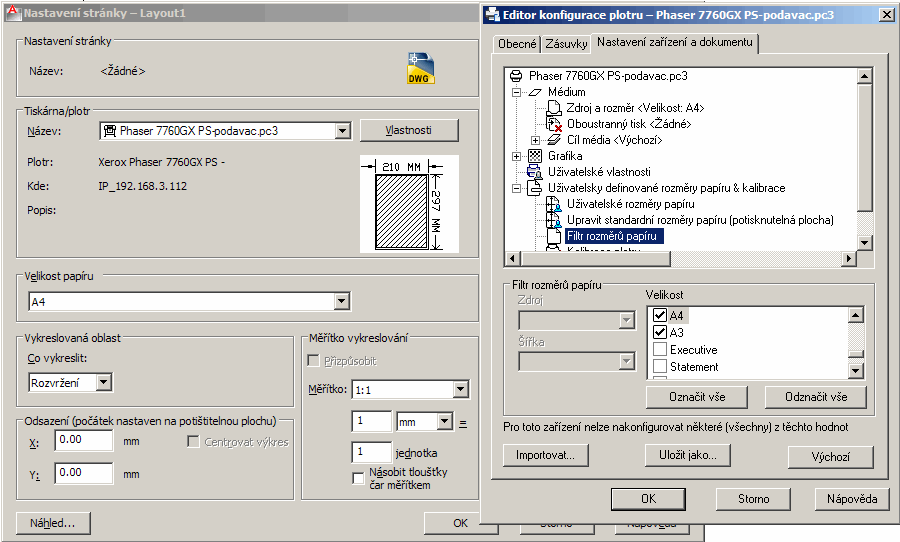Click the Uživatelské vlastnosti printer icon

click(x=535, y=172)
